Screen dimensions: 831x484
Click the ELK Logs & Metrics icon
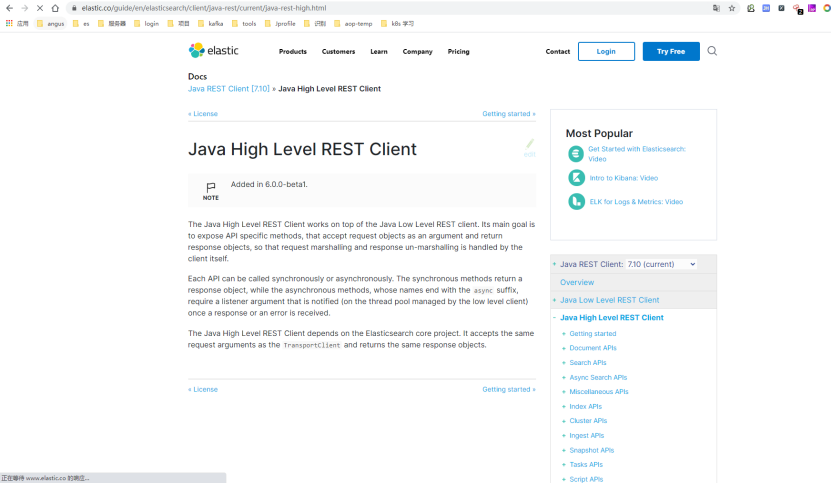tap(576, 201)
